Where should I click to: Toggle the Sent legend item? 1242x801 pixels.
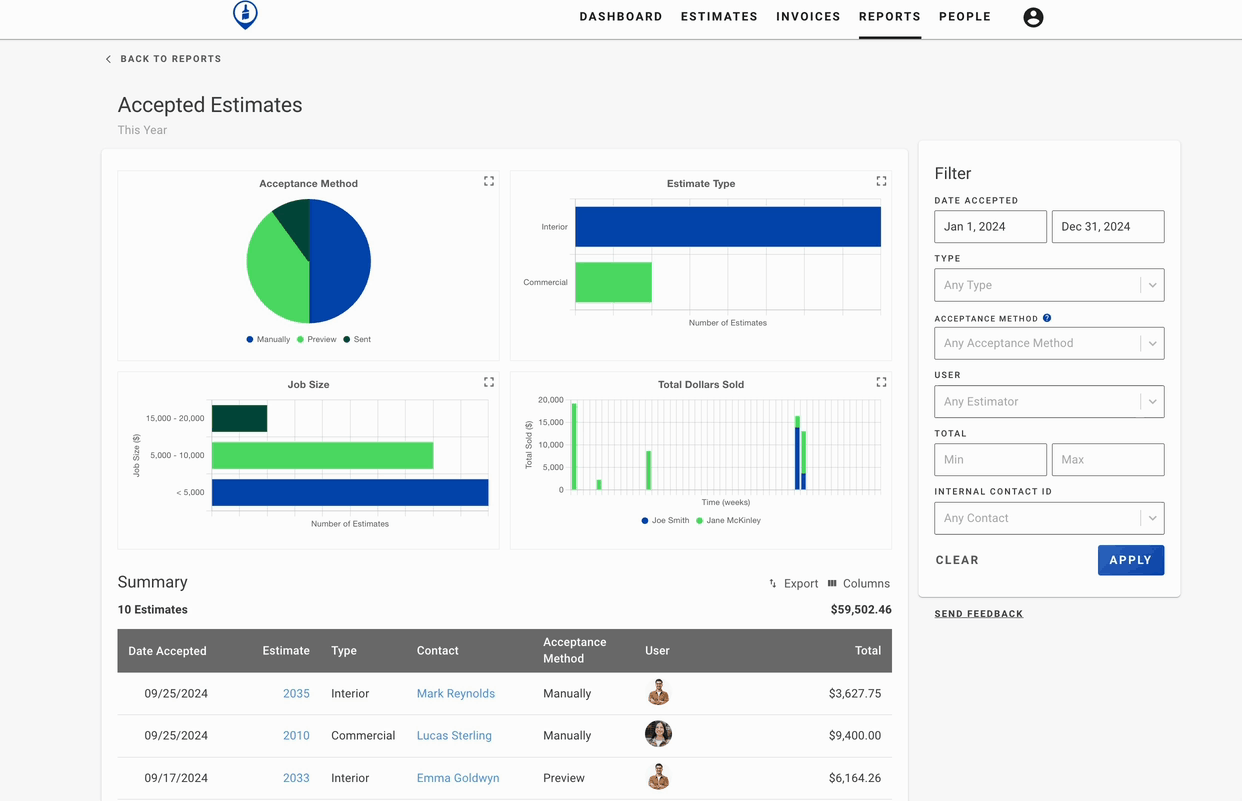(357, 339)
